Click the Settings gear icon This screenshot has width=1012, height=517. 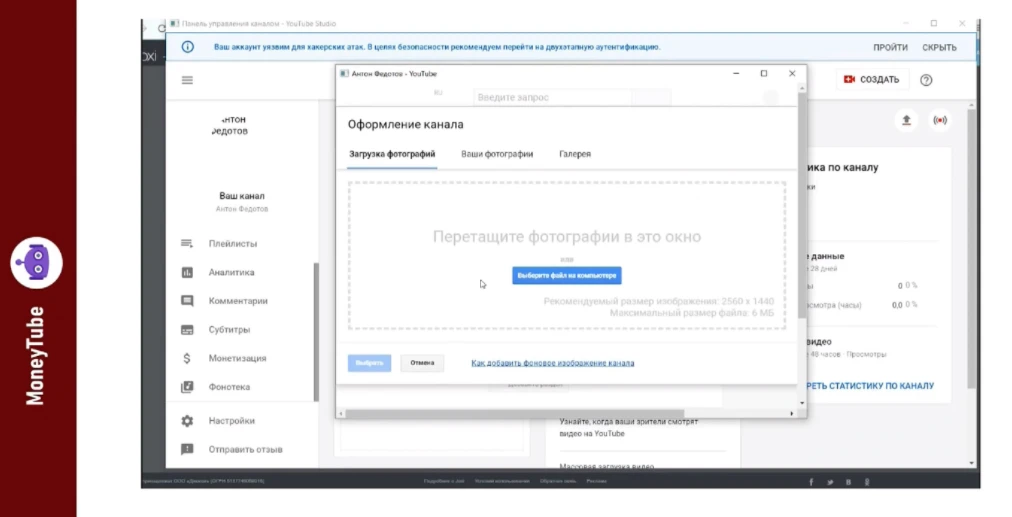click(x=187, y=421)
